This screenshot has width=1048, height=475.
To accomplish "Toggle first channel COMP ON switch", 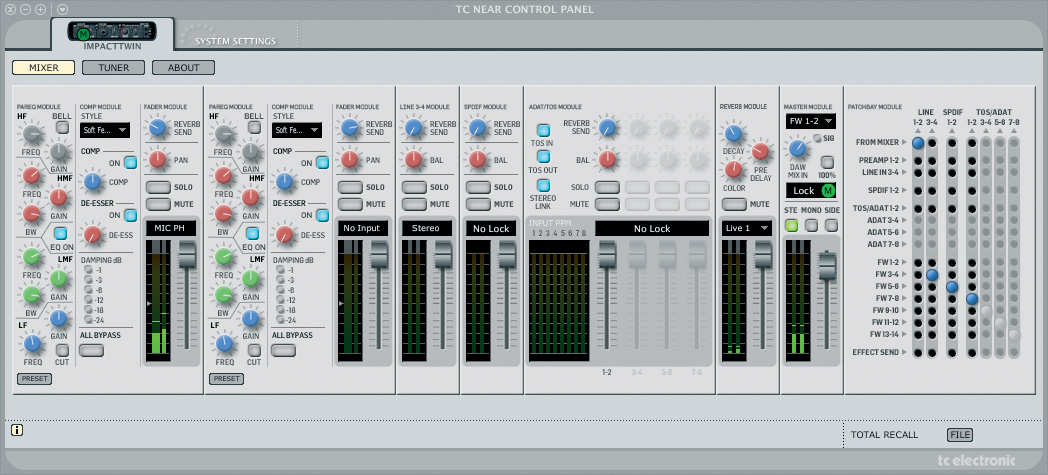I will (130, 162).
